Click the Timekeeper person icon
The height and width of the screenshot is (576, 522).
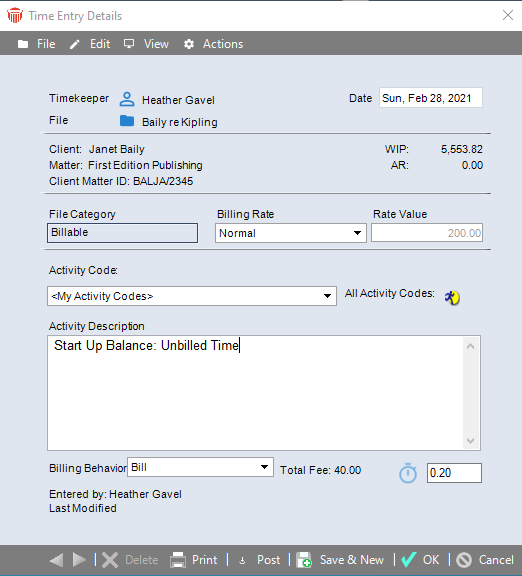tap(127, 99)
